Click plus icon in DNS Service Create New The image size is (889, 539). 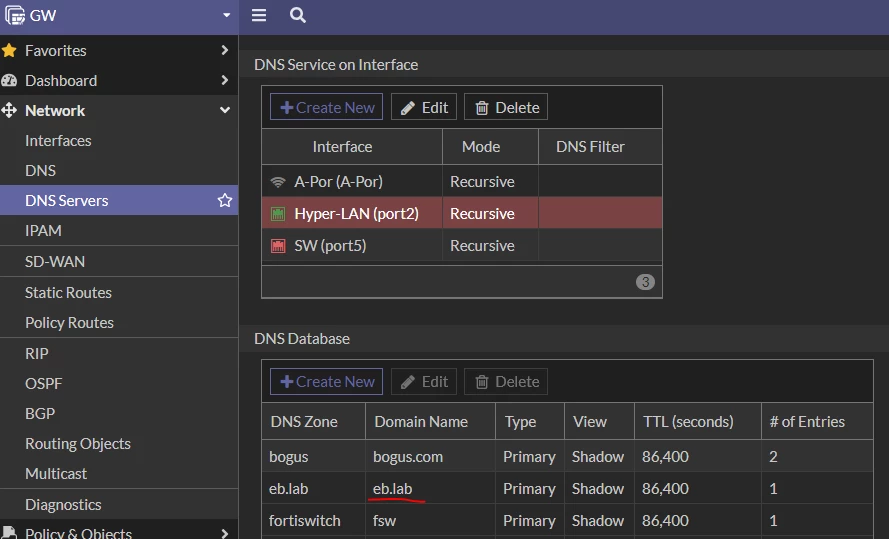pyautogui.click(x=286, y=107)
